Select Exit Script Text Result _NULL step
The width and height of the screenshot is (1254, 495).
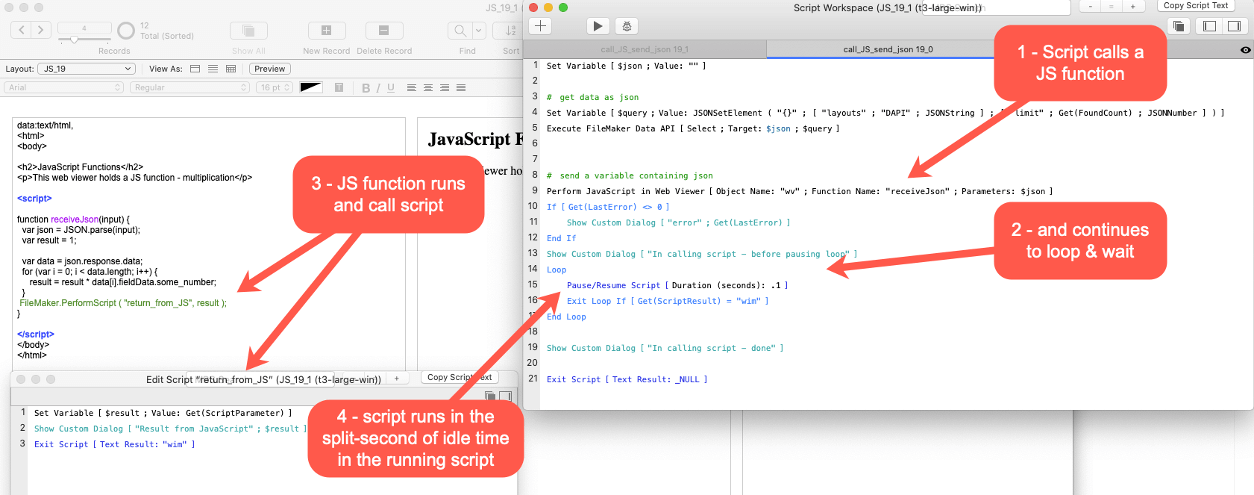point(626,379)
